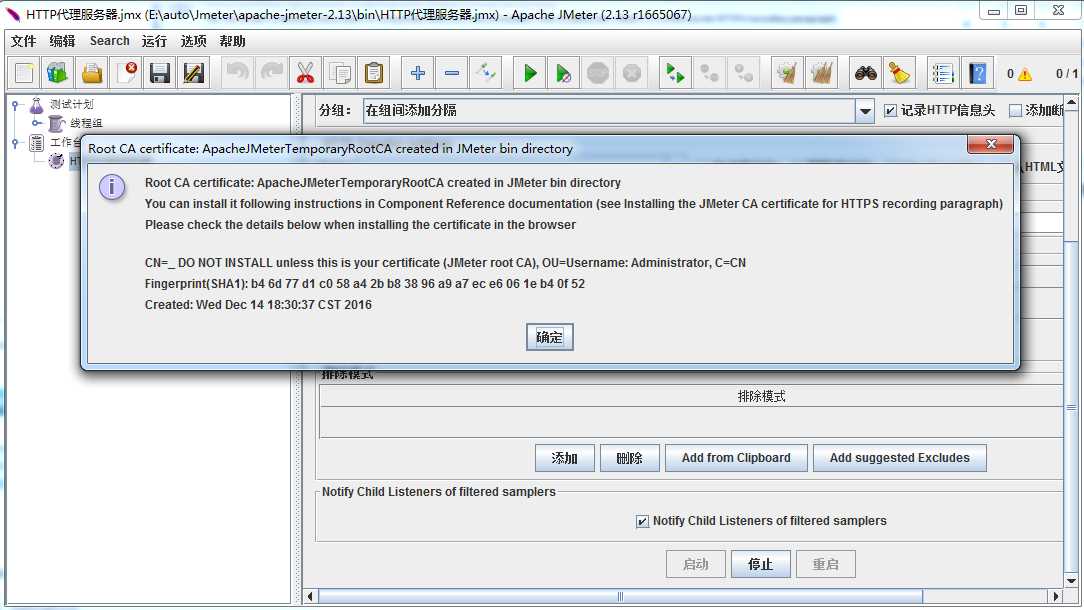Open the 文件 menu
The height and width of the screenshot is (610, 1084).
[24, 41]
